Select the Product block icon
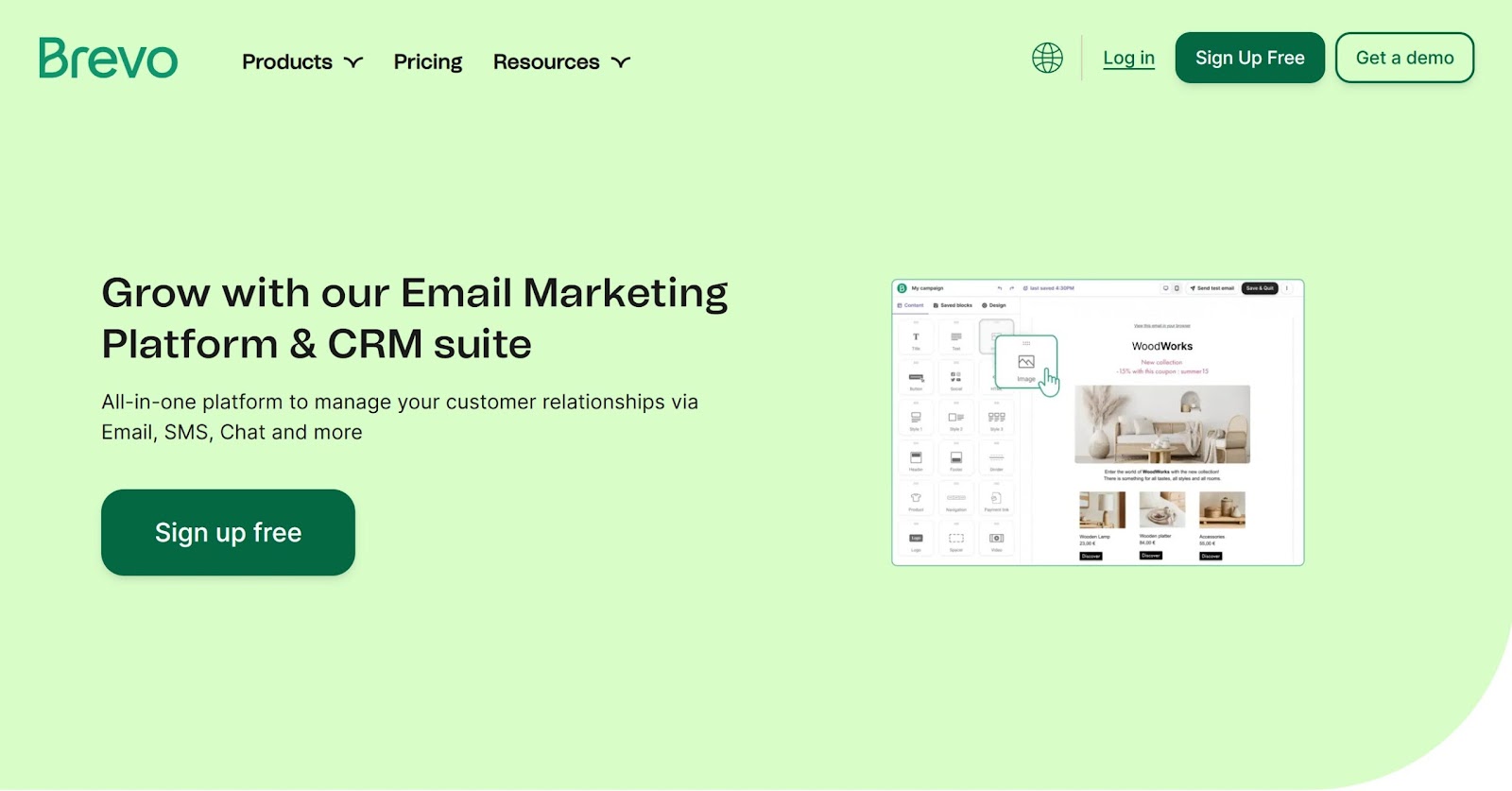This screenshot has width=1512, height=791. coord(916,499)
